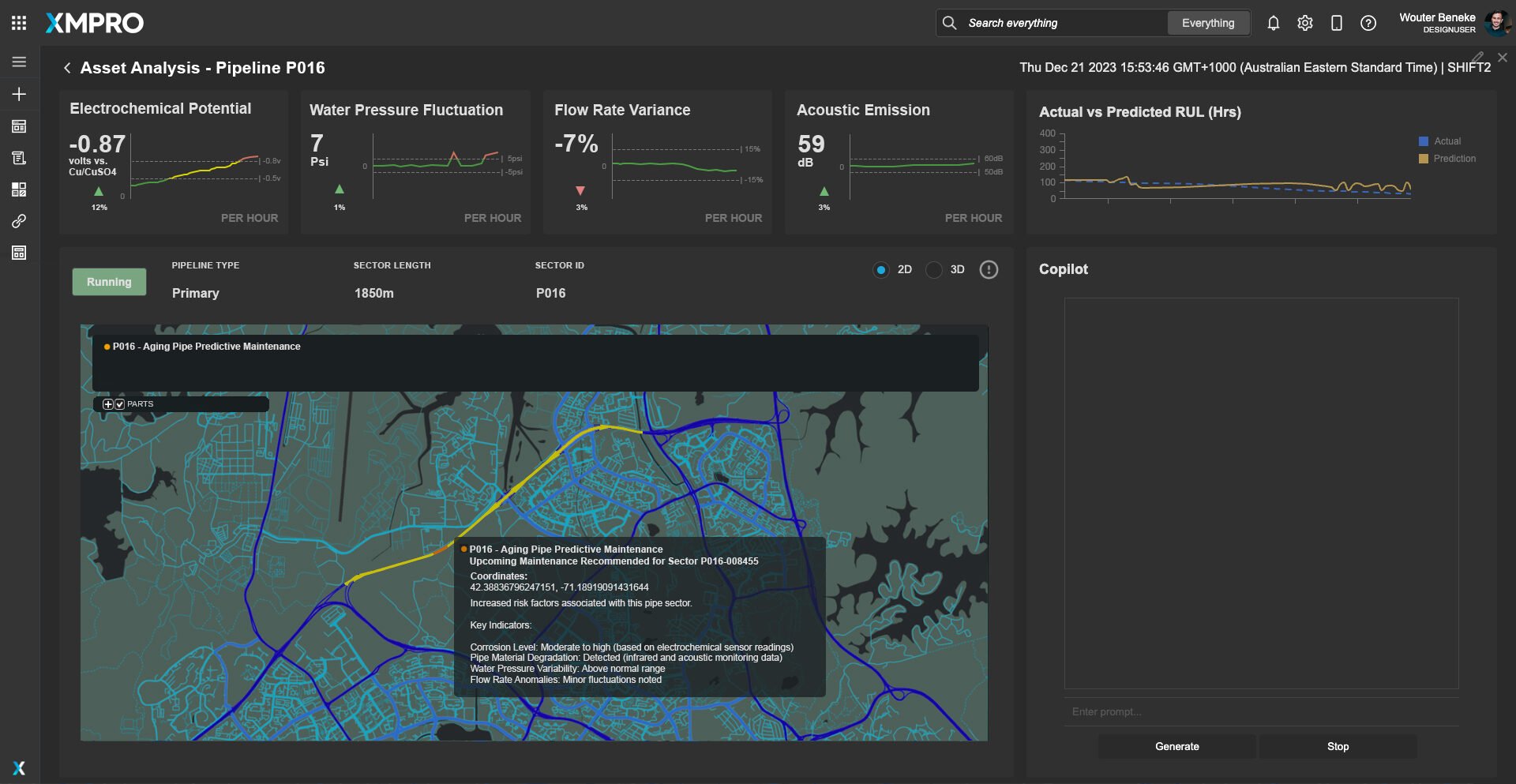Open the app launcher grid icon

pyautogui.click(x=19, y=23)
